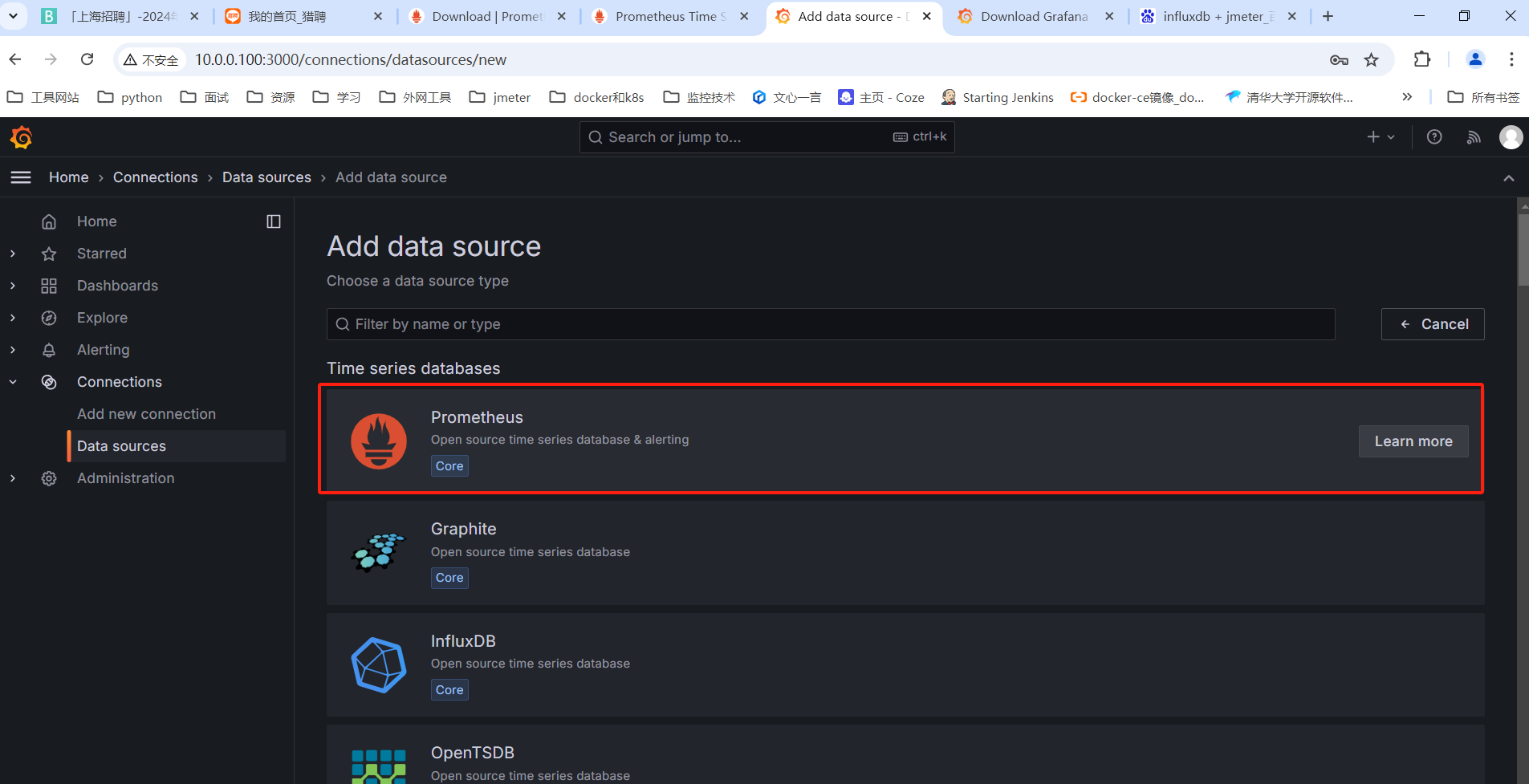Open the tab search dropdown arrow
Screen dimensions: 1529x784
(13, 16)
